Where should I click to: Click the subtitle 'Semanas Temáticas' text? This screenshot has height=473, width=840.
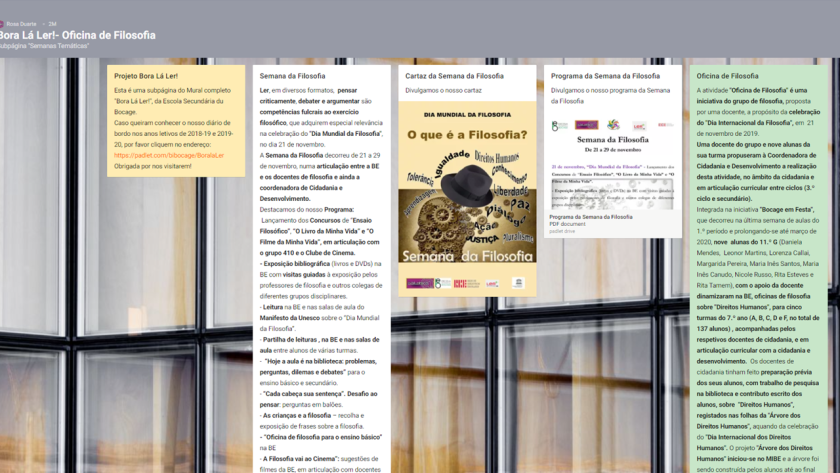pyautogui.click(x=45, y=46)
